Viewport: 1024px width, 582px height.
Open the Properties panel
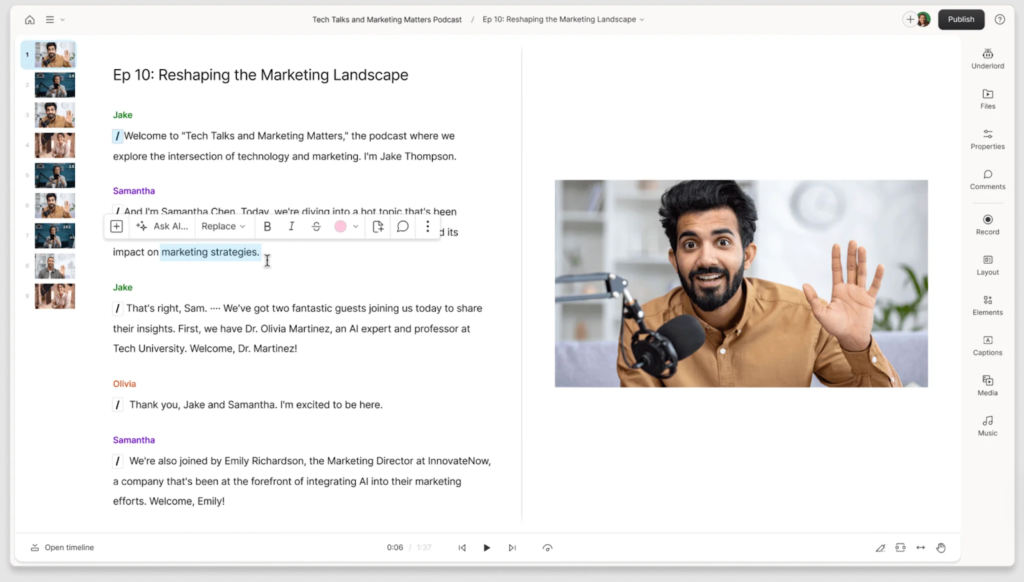coord(987,139)
